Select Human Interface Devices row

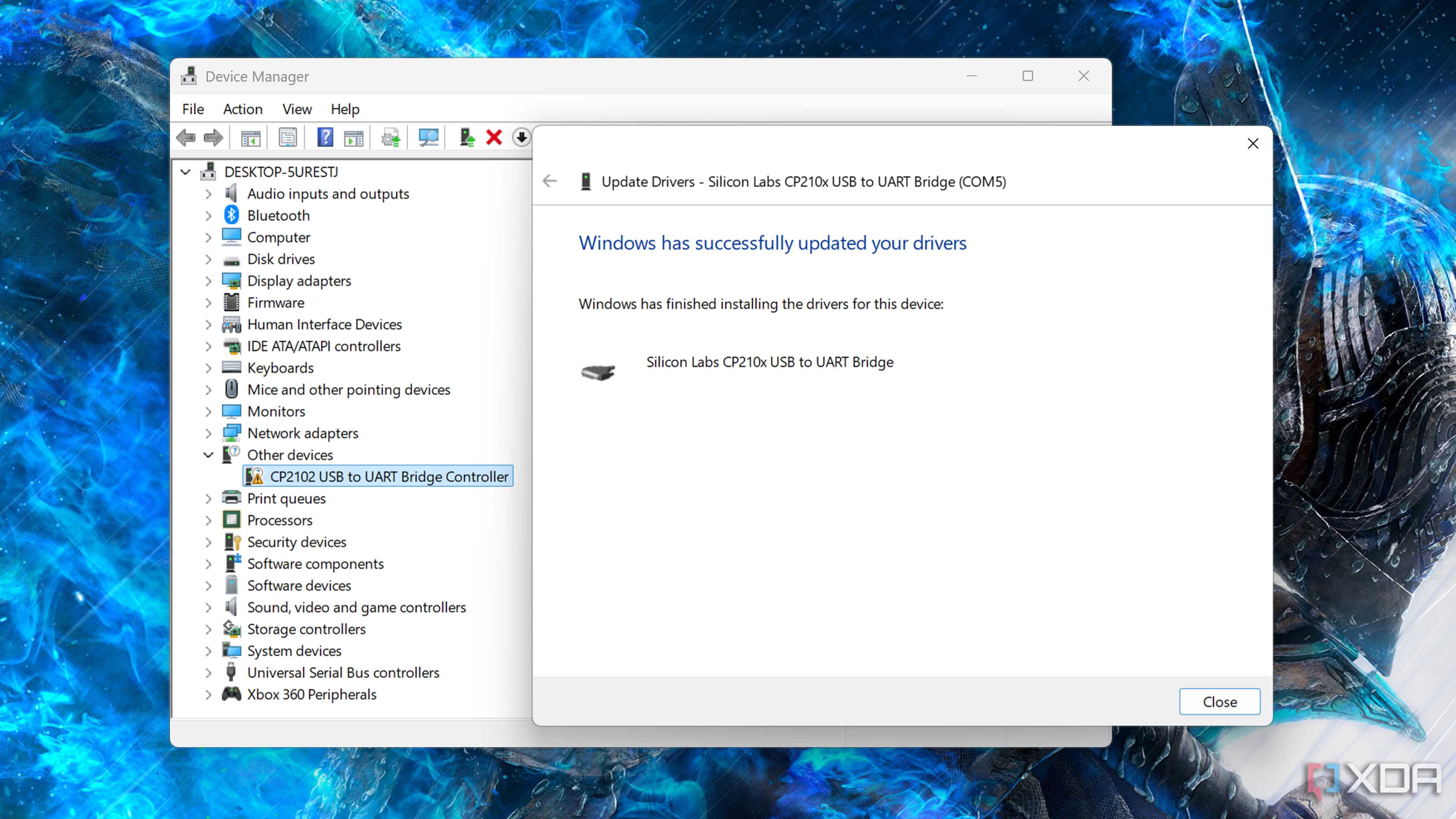pos(325,325)
